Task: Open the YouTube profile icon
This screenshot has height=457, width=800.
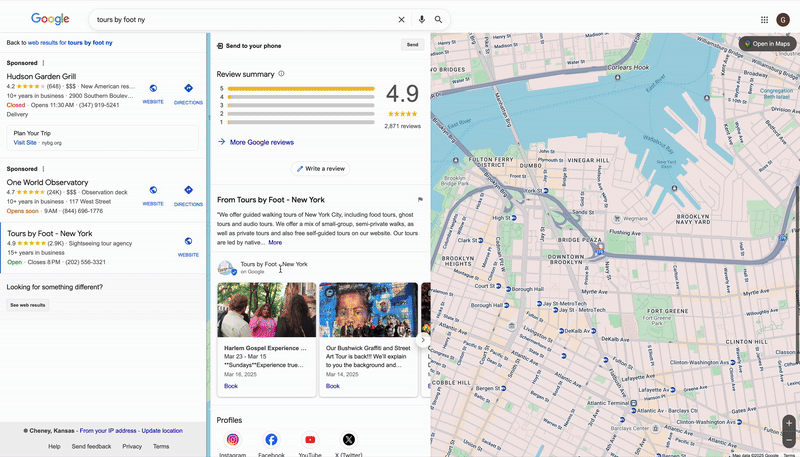Action: click(310, 440)
